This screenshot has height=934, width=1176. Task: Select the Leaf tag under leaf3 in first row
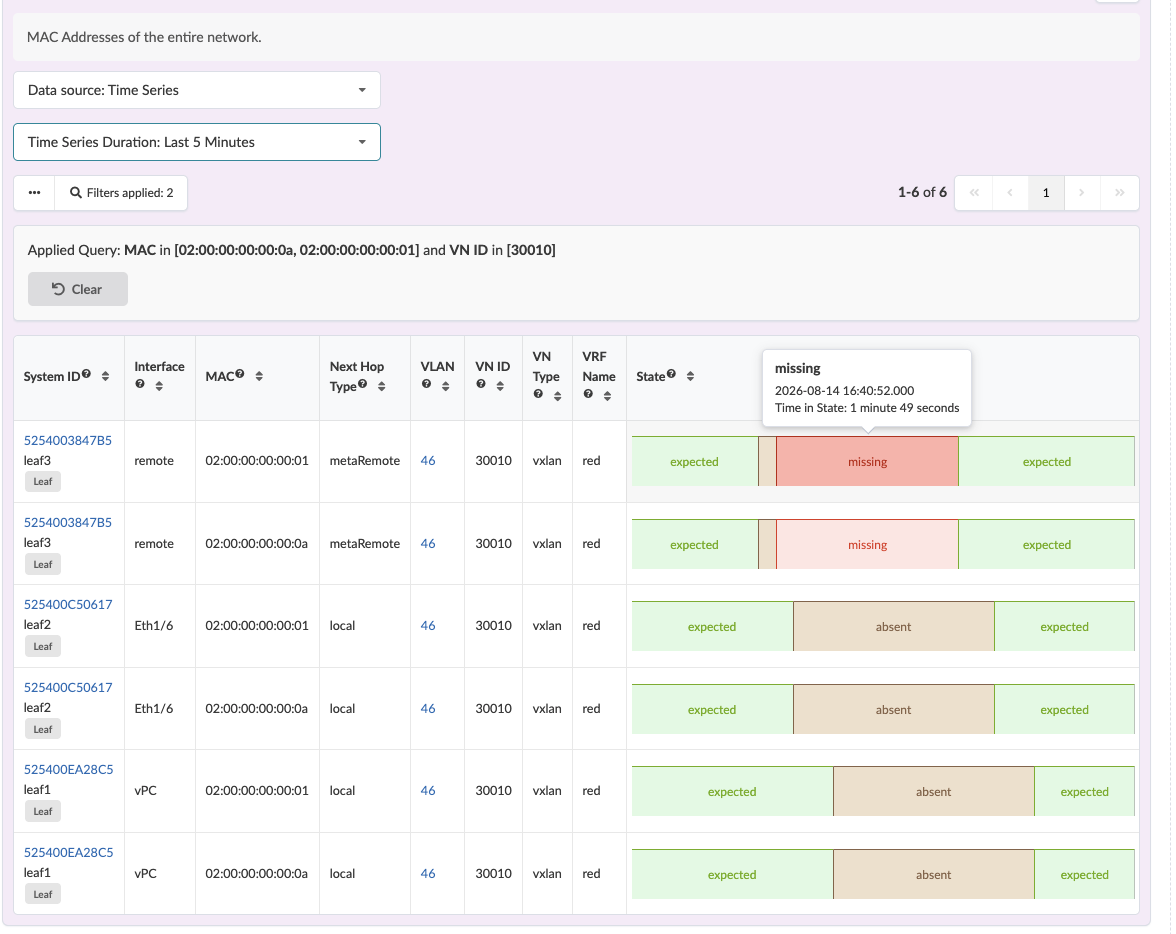coord(43,482)
